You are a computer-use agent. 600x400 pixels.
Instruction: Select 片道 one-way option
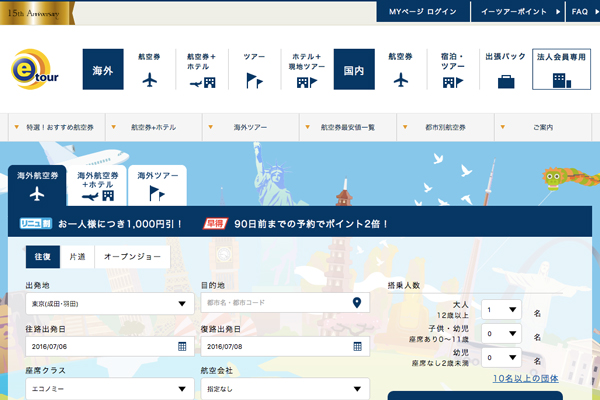[77, 257]
